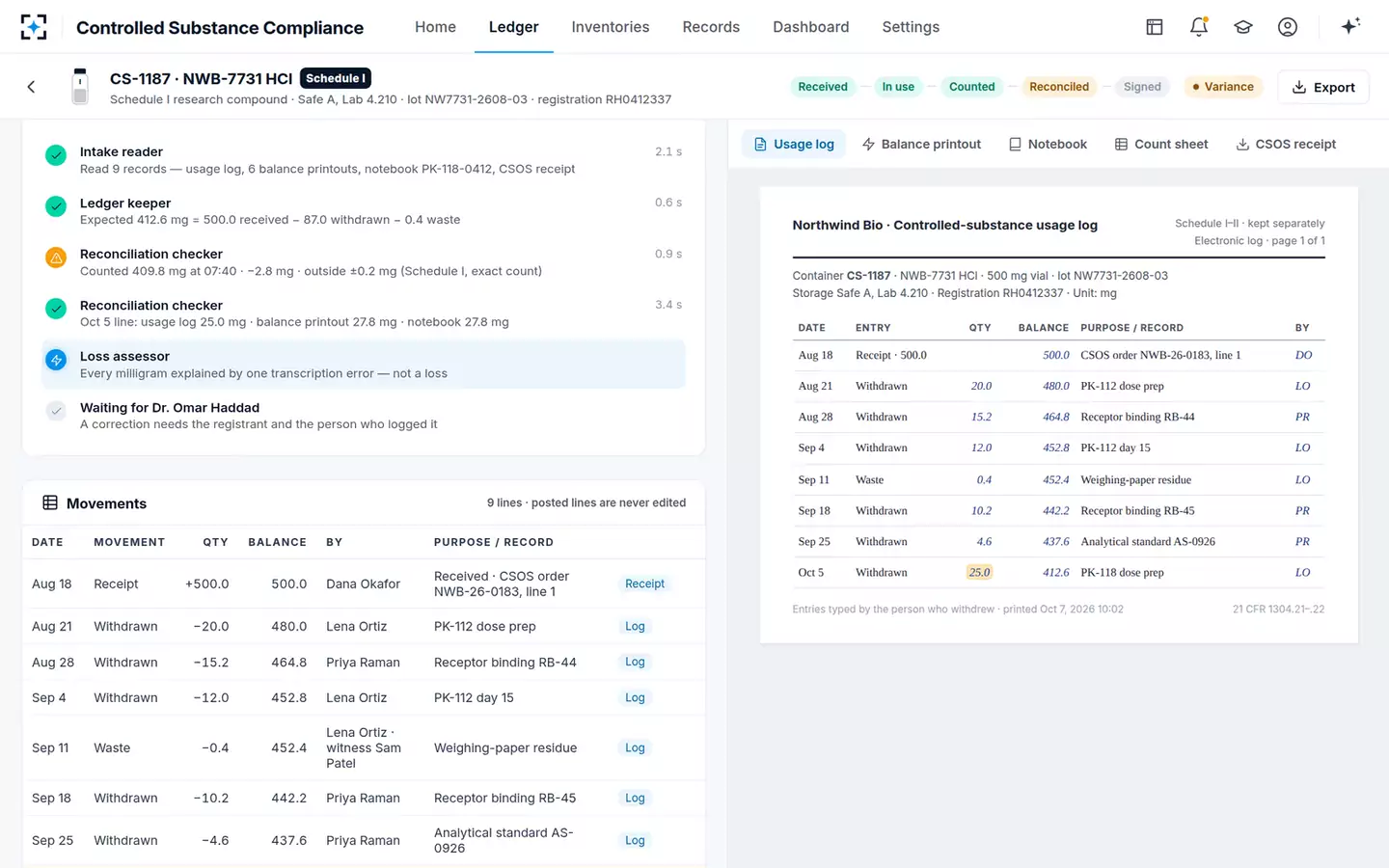Open the Log link on Sep 18 row
This screenshot has height=868, width=1389.
click(635, 798)
